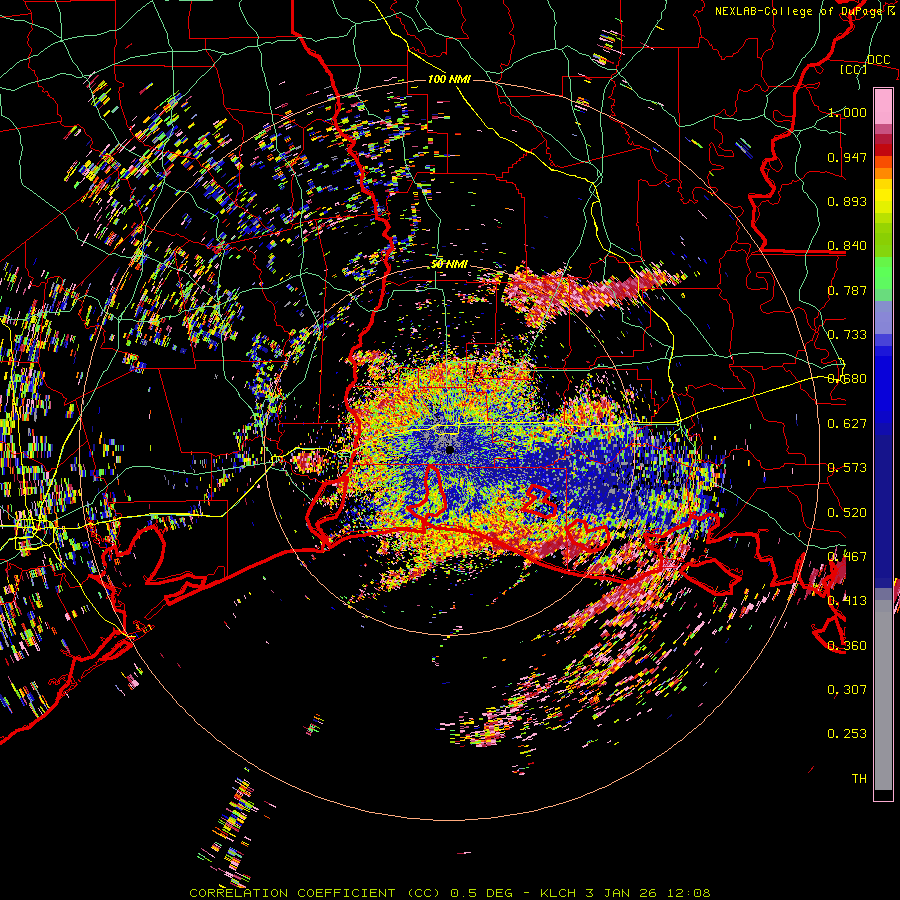The height and width of the screenshot is (900, 900).
Task: Pick the light periwinkle swatch near 0.733
Action: point(883,317)
